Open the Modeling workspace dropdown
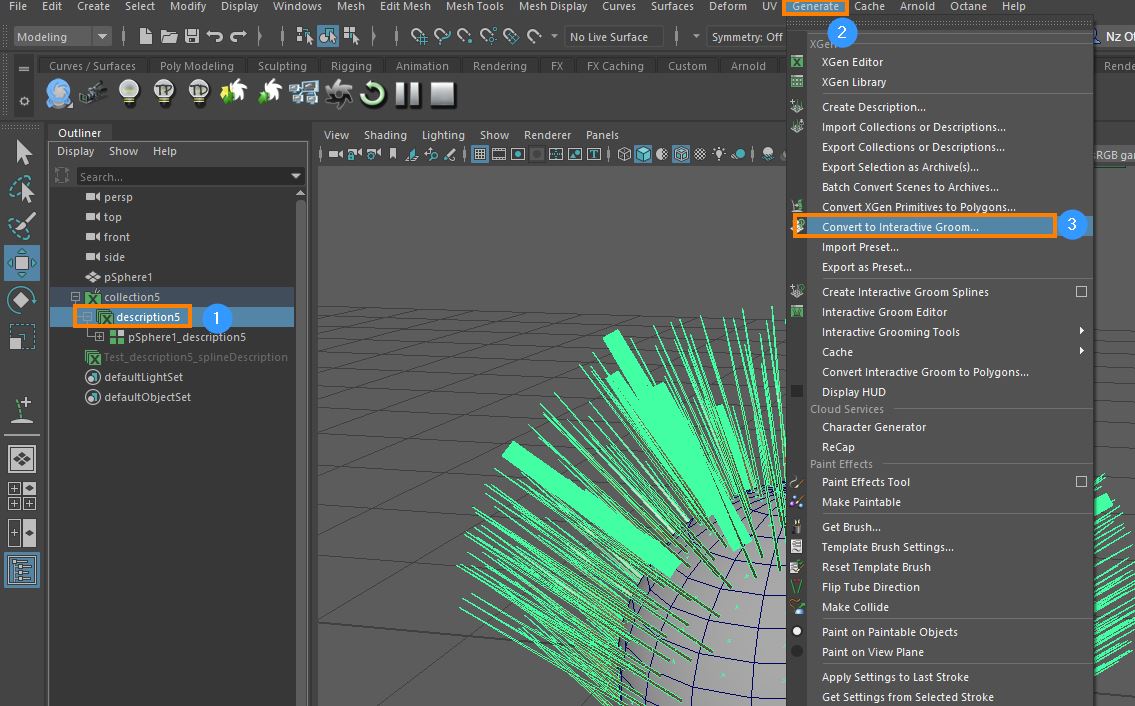 pos(62,37)
